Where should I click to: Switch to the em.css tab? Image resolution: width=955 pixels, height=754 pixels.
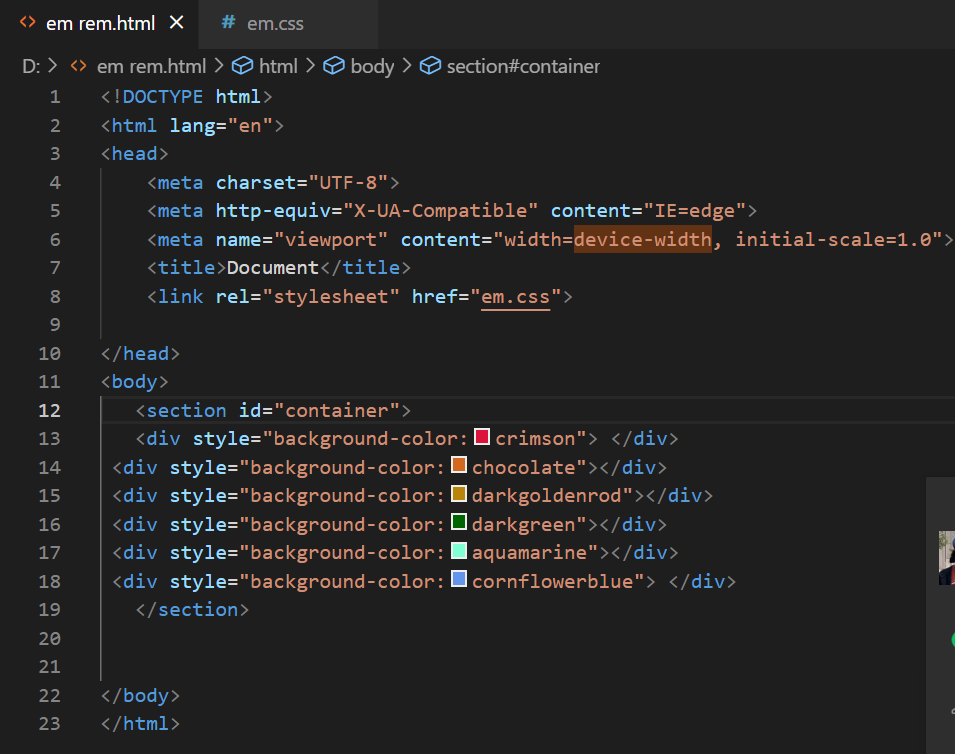coord(275,23)
